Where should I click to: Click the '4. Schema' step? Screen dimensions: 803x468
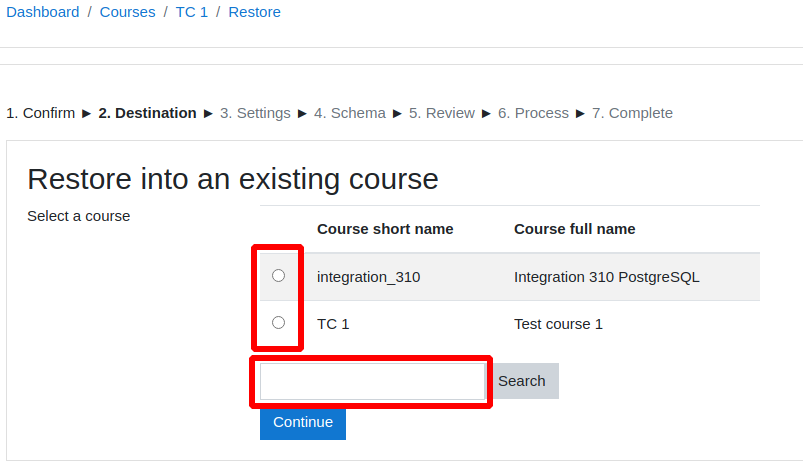(x=350, y=113)
